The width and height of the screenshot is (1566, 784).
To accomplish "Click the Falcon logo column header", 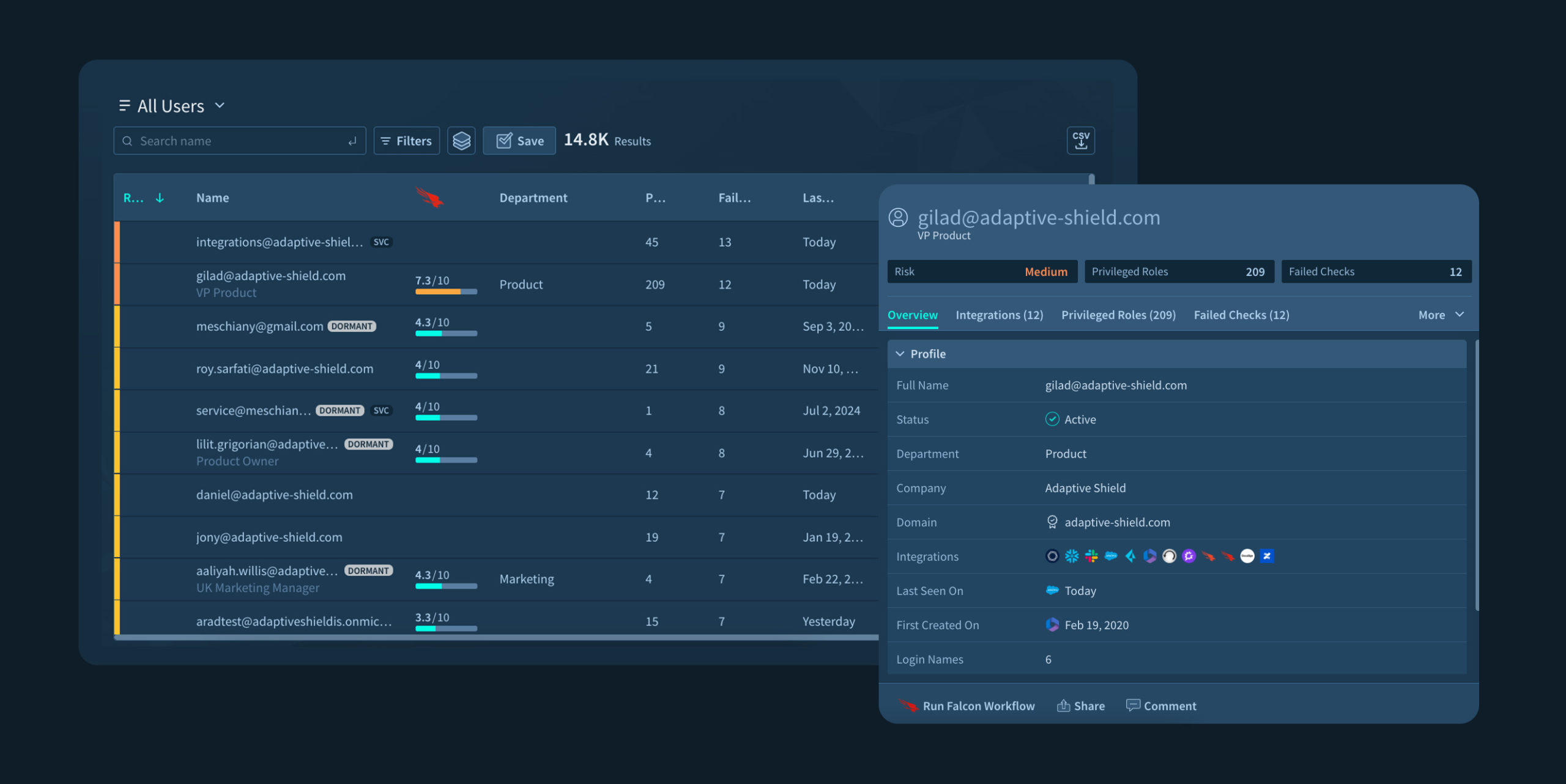I will 429,198.
